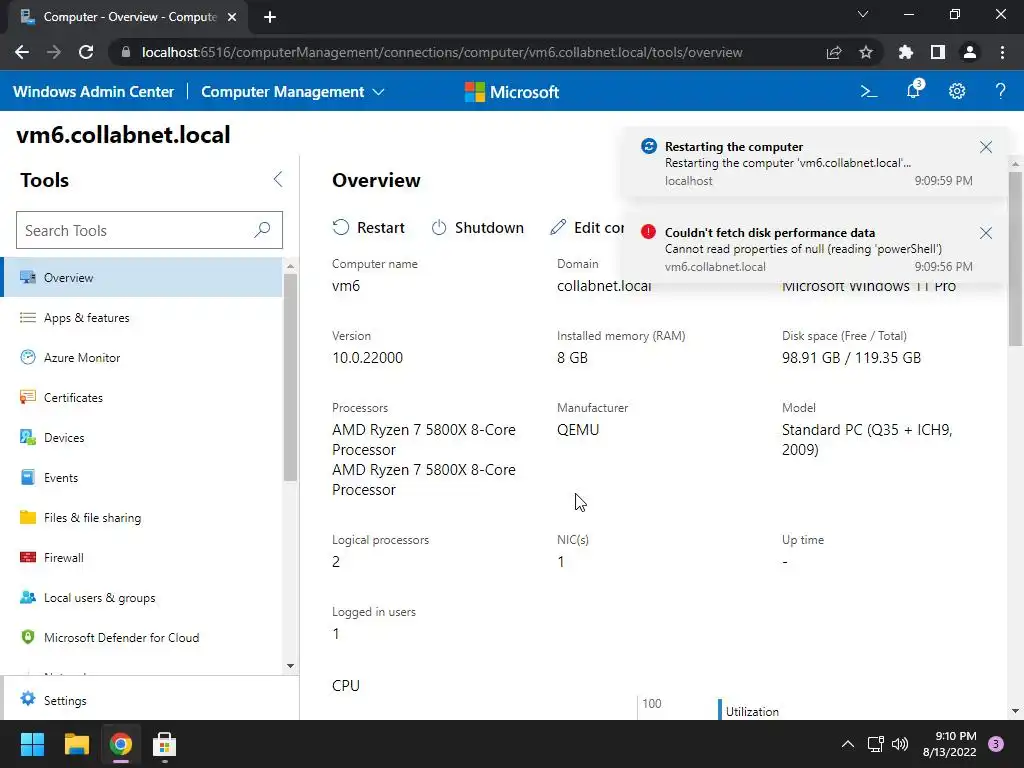Viewport: 1024px width, 768px height.
Task: Click the Overview tool icon in sidebar
Action: coord(27,278)
